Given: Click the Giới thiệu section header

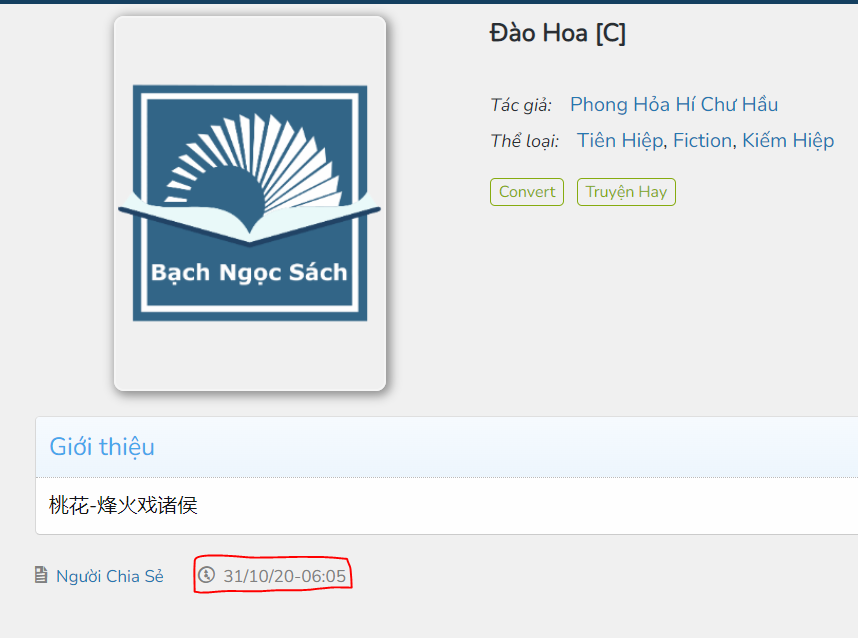Looking at the screenshot, I should click(x=102, y=447).
